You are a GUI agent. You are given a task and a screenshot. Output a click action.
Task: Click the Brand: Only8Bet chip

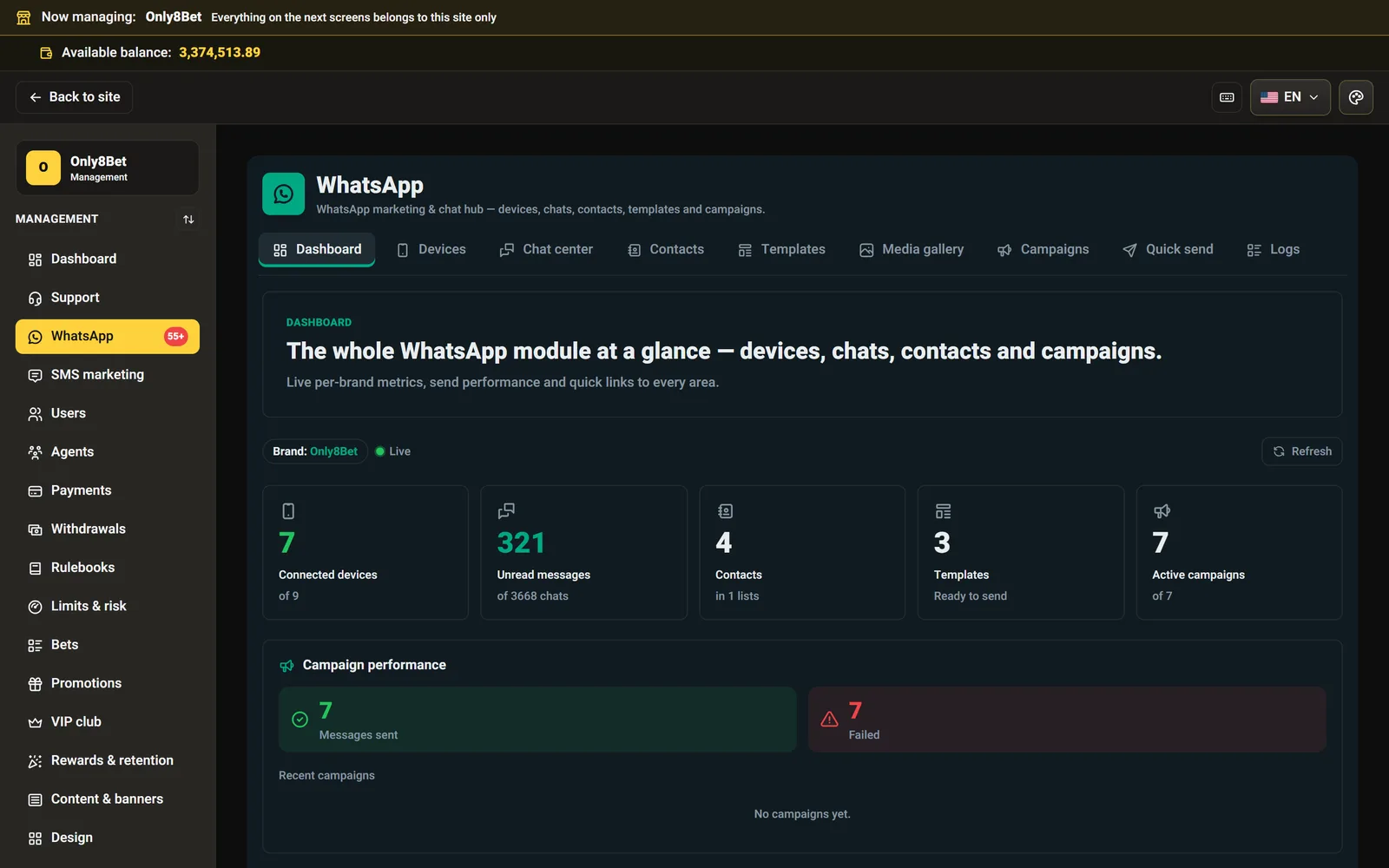pyautogui.click(x=315, y=451)
